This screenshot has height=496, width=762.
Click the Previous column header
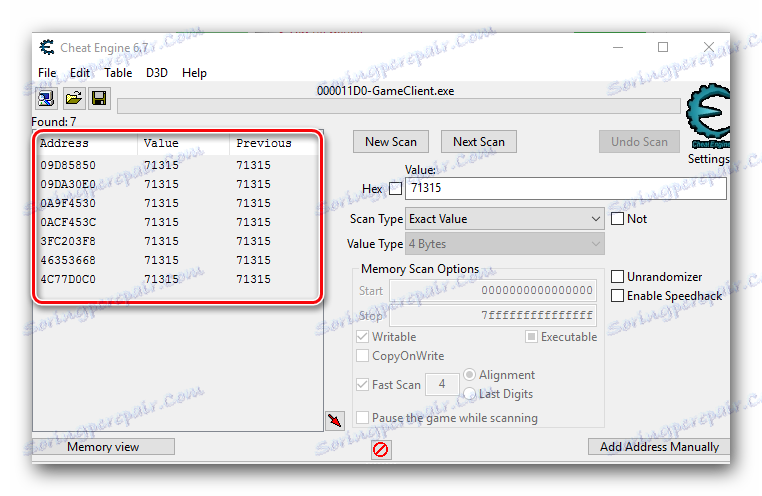coord(274,143)
